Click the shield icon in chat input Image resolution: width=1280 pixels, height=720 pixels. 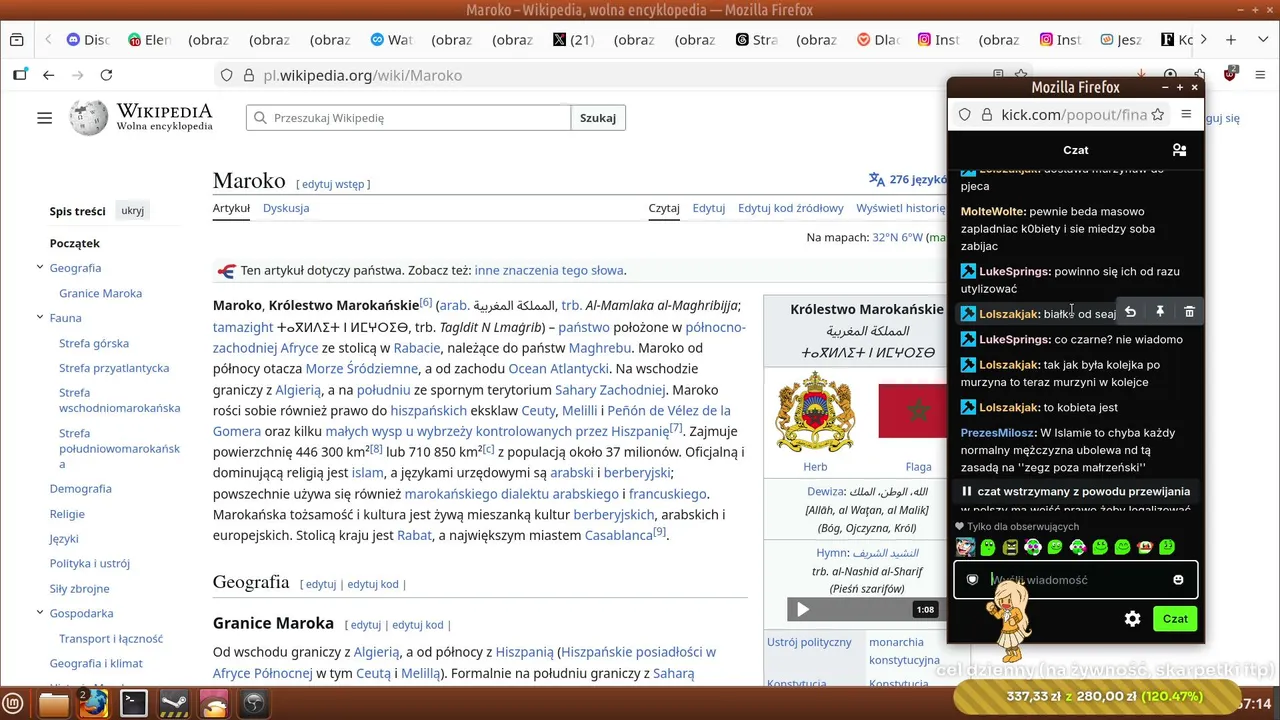972,580
